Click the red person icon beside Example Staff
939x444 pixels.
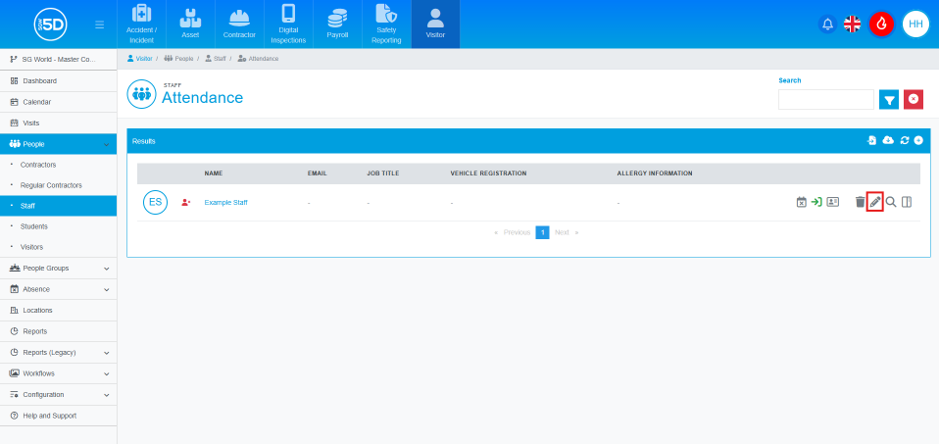click(x=186, y=203)
